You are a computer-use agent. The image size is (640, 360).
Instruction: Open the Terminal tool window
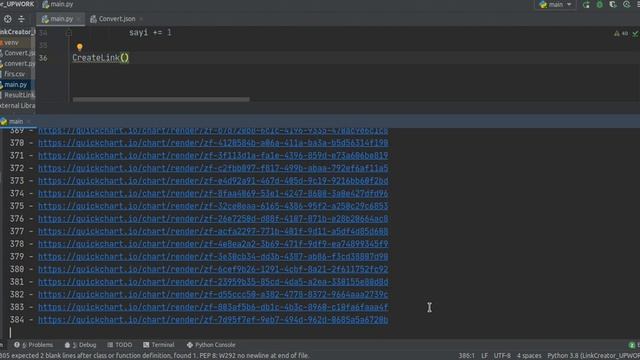coord(159,345)
